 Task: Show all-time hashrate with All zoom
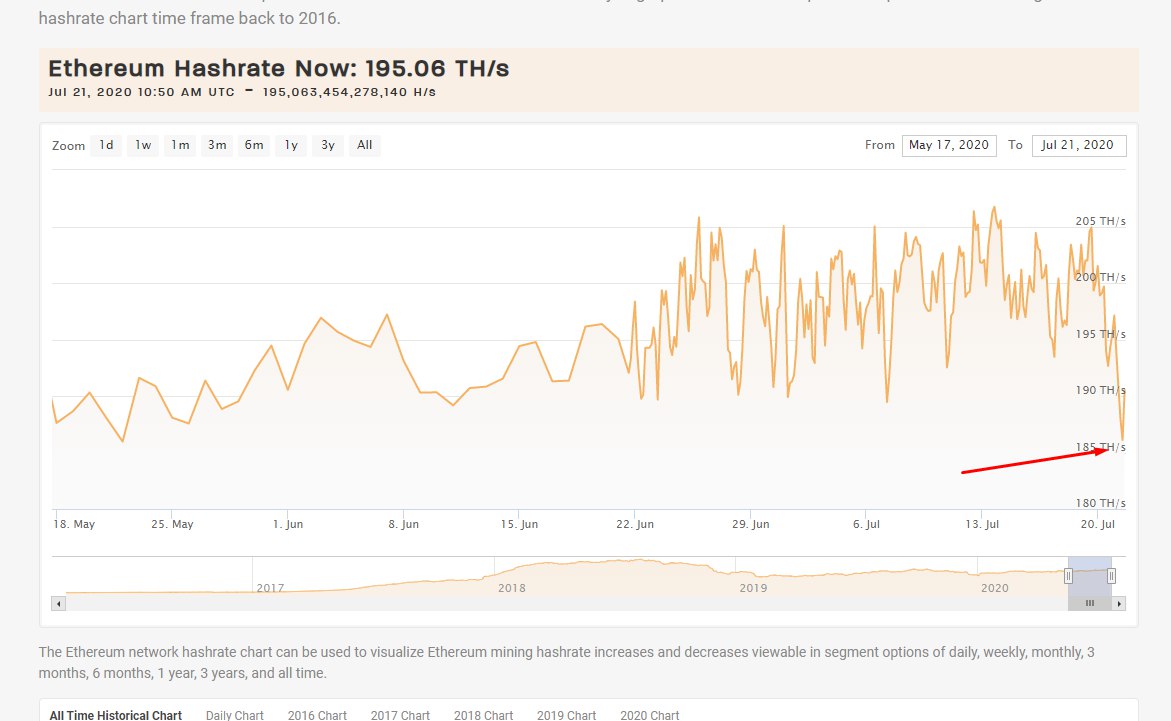(x=364, y=145)
